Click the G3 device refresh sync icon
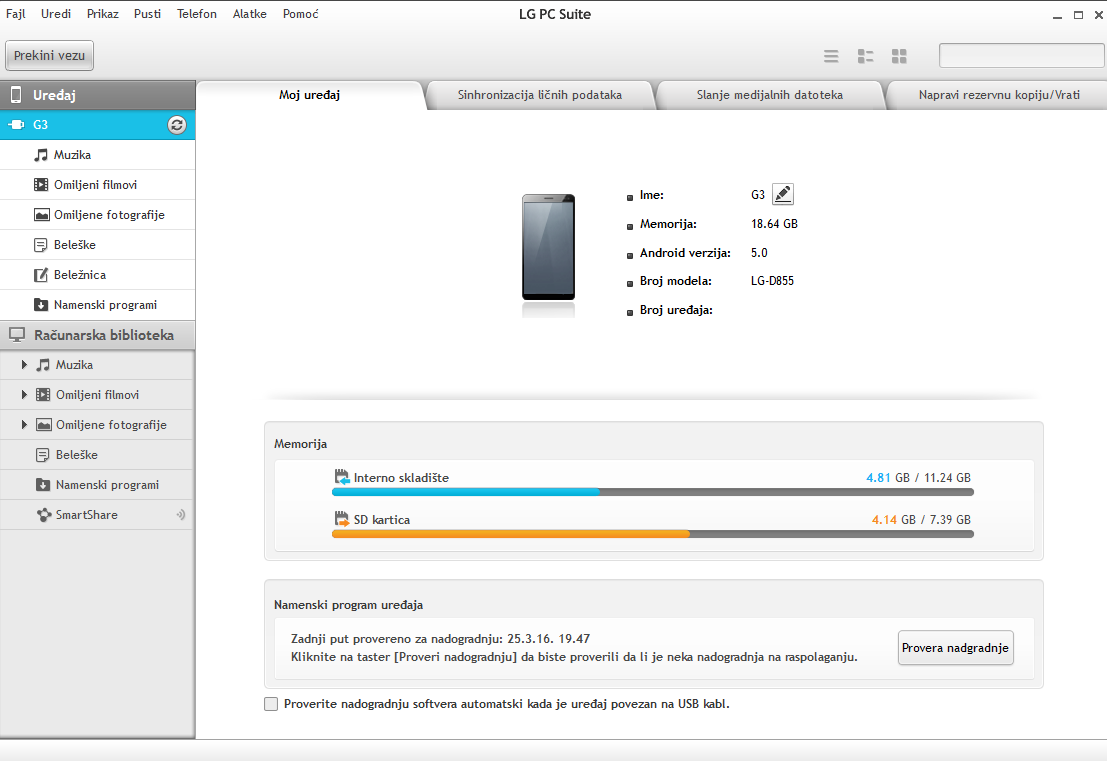1107x761 pixels. coord(176,125)
